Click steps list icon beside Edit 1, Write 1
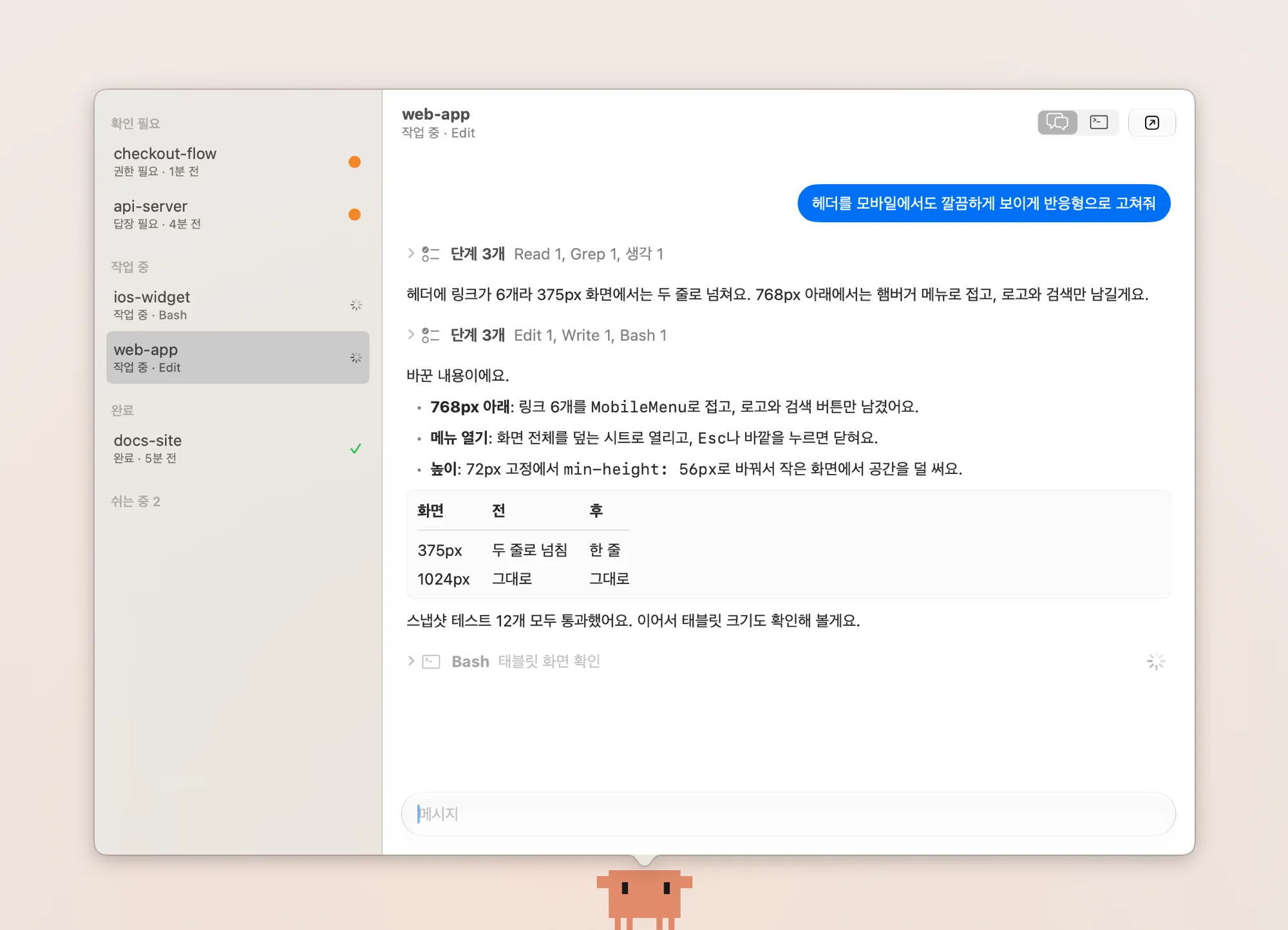This screenshot has height=930, width=1288. click(430, 335)
